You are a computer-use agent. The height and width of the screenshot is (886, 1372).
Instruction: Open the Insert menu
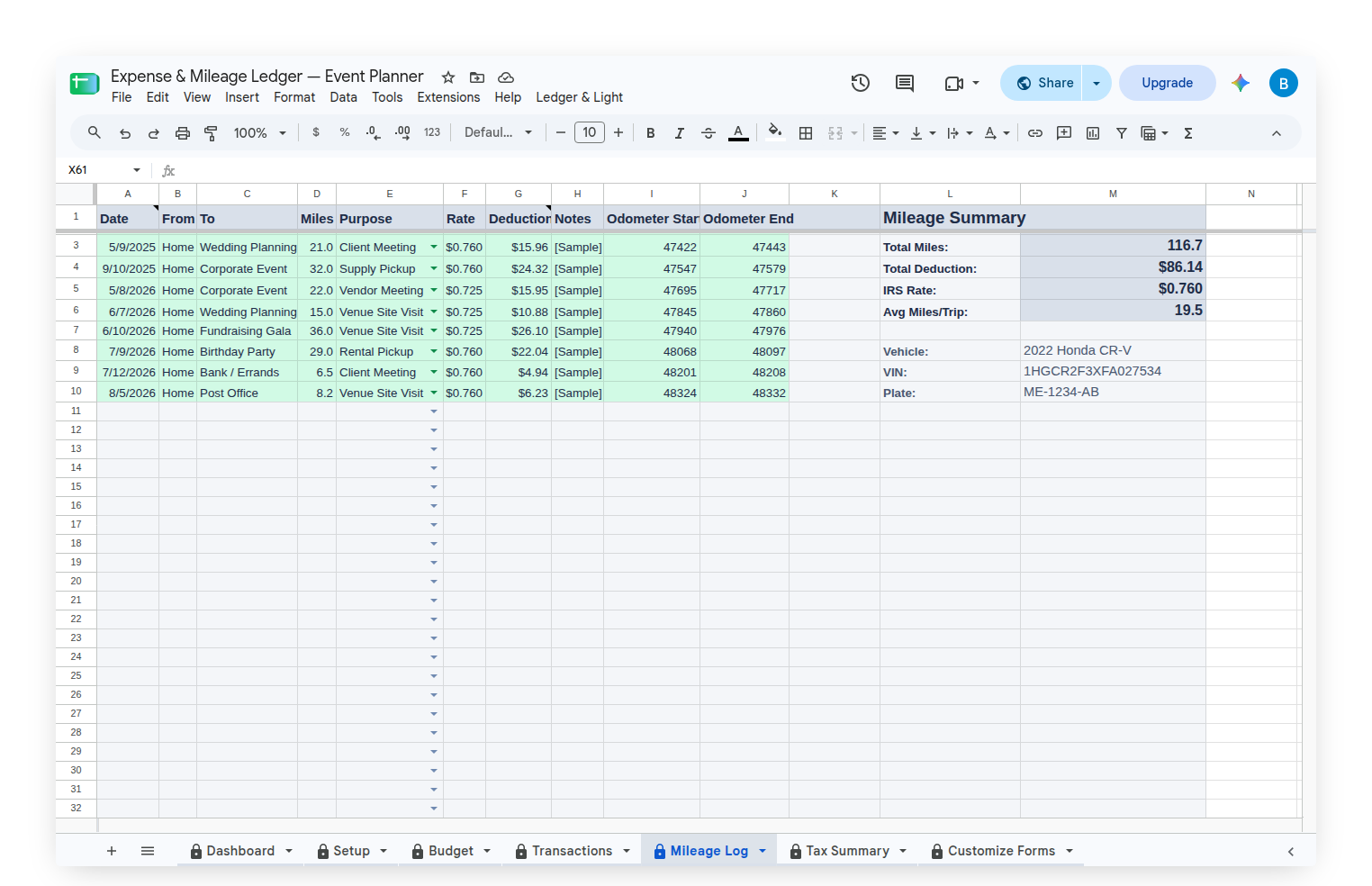click(x=242, y=97)
